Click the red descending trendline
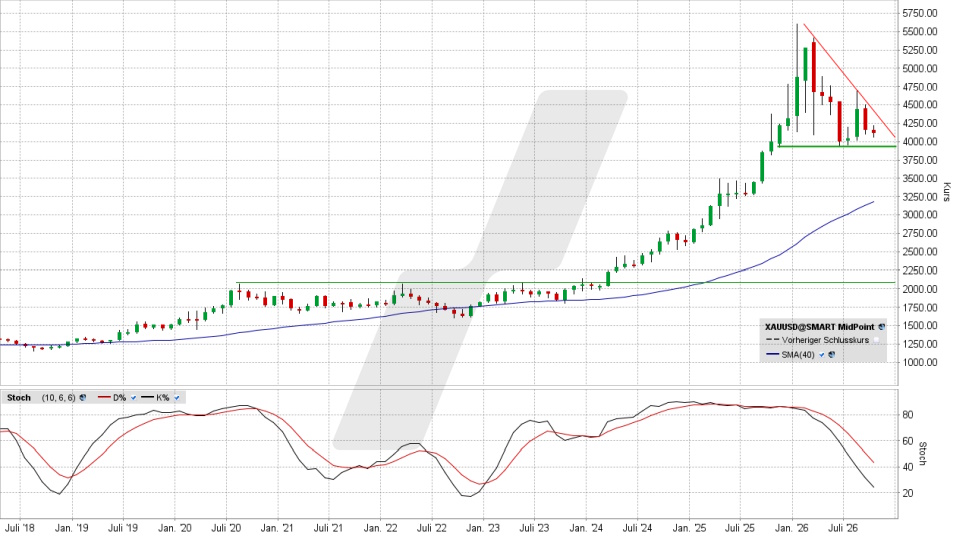 point(850,81)
